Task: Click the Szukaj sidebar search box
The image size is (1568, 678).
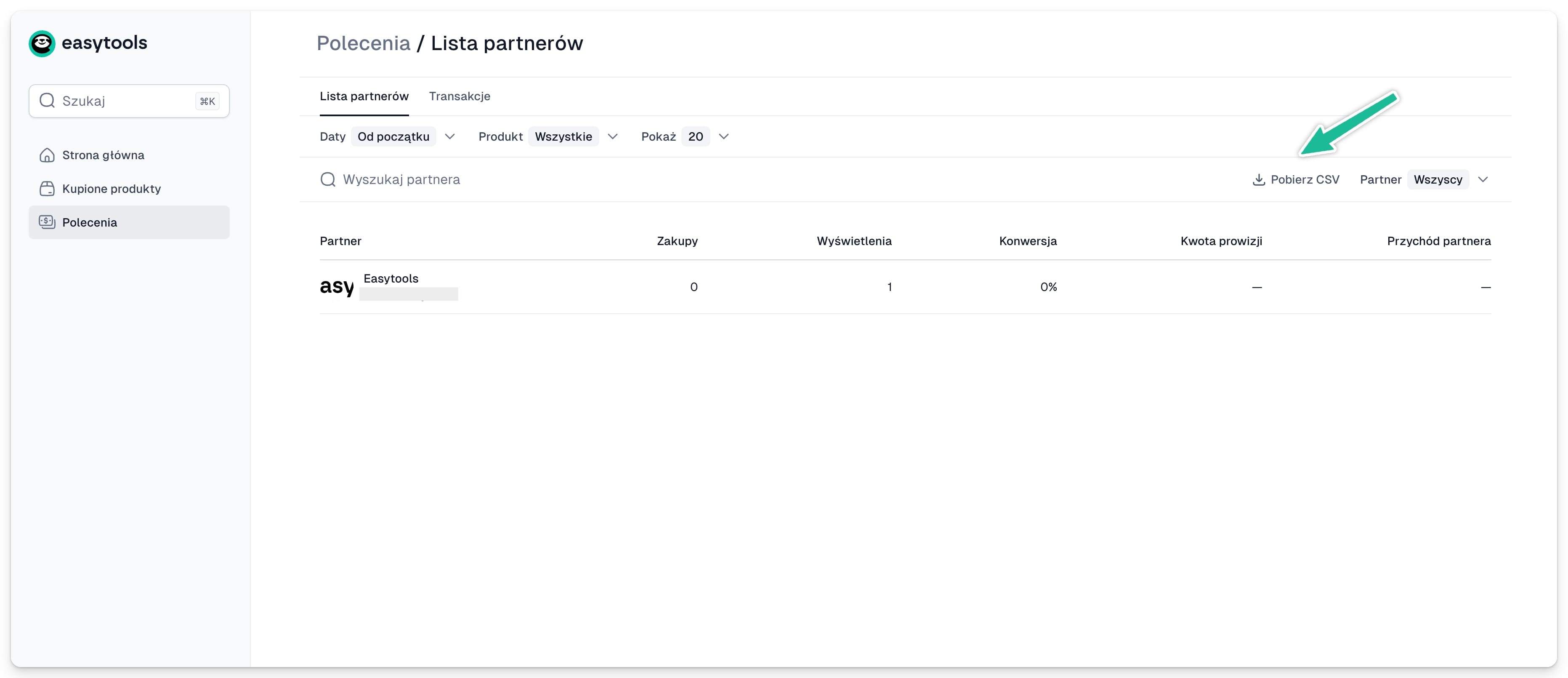Action: click(129, 101)
